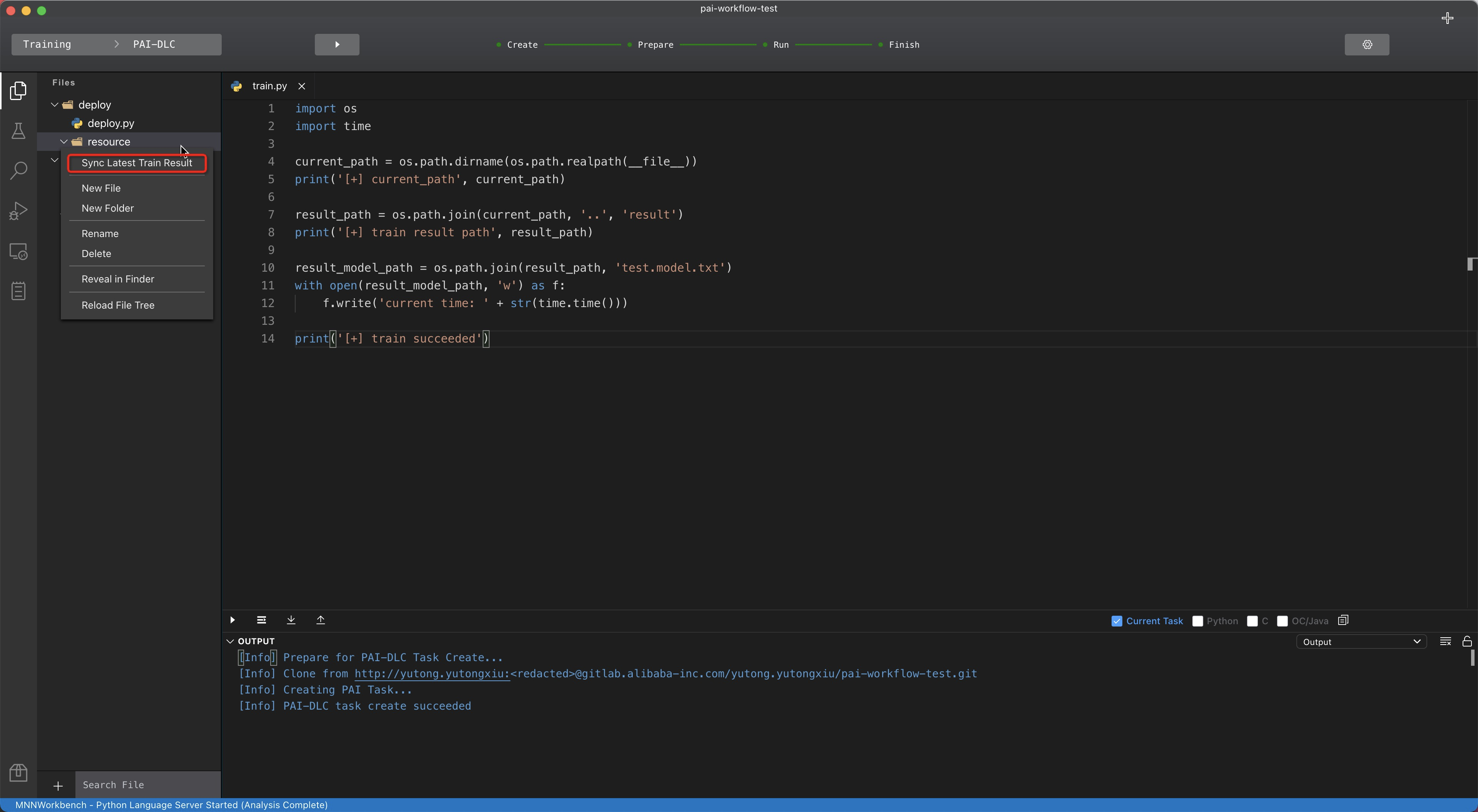This screenshot has height=812, width=1478.
Task: Open the Training > PAI-DLC mode selector
Action: pos(117,44)
